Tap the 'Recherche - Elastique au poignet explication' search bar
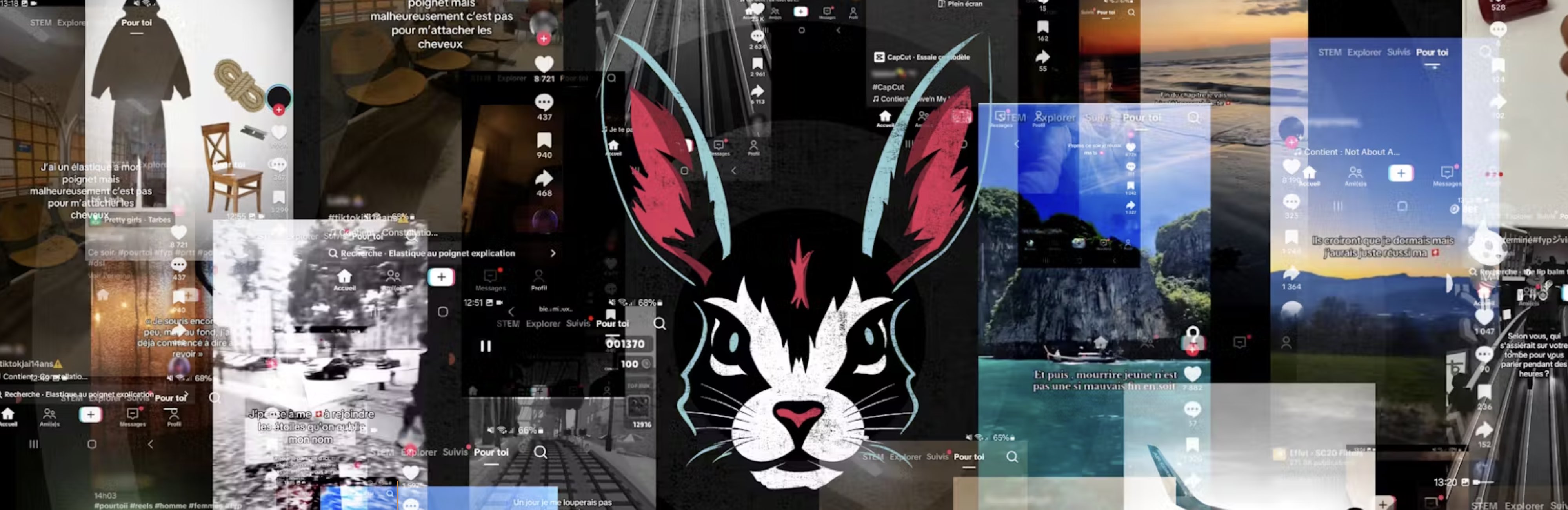Viewport: 1568px width, 510px height. pyautogui.click(x=426, y=253)
